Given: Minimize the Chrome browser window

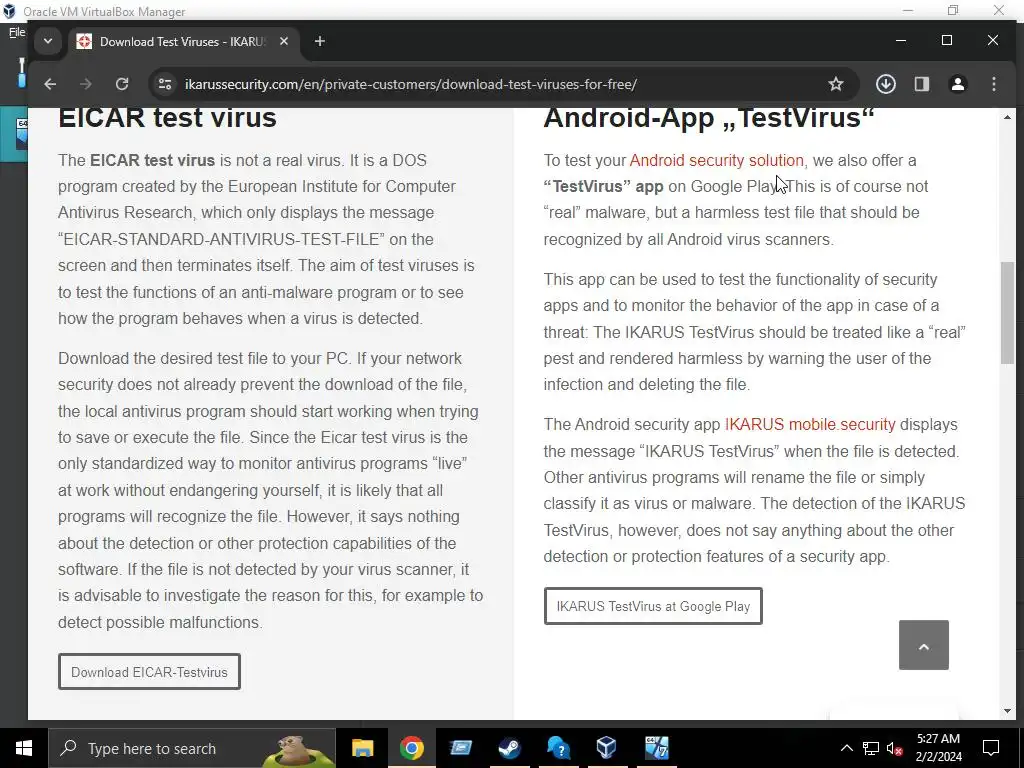Looking at the screenshot, I should tap(901, 40).
